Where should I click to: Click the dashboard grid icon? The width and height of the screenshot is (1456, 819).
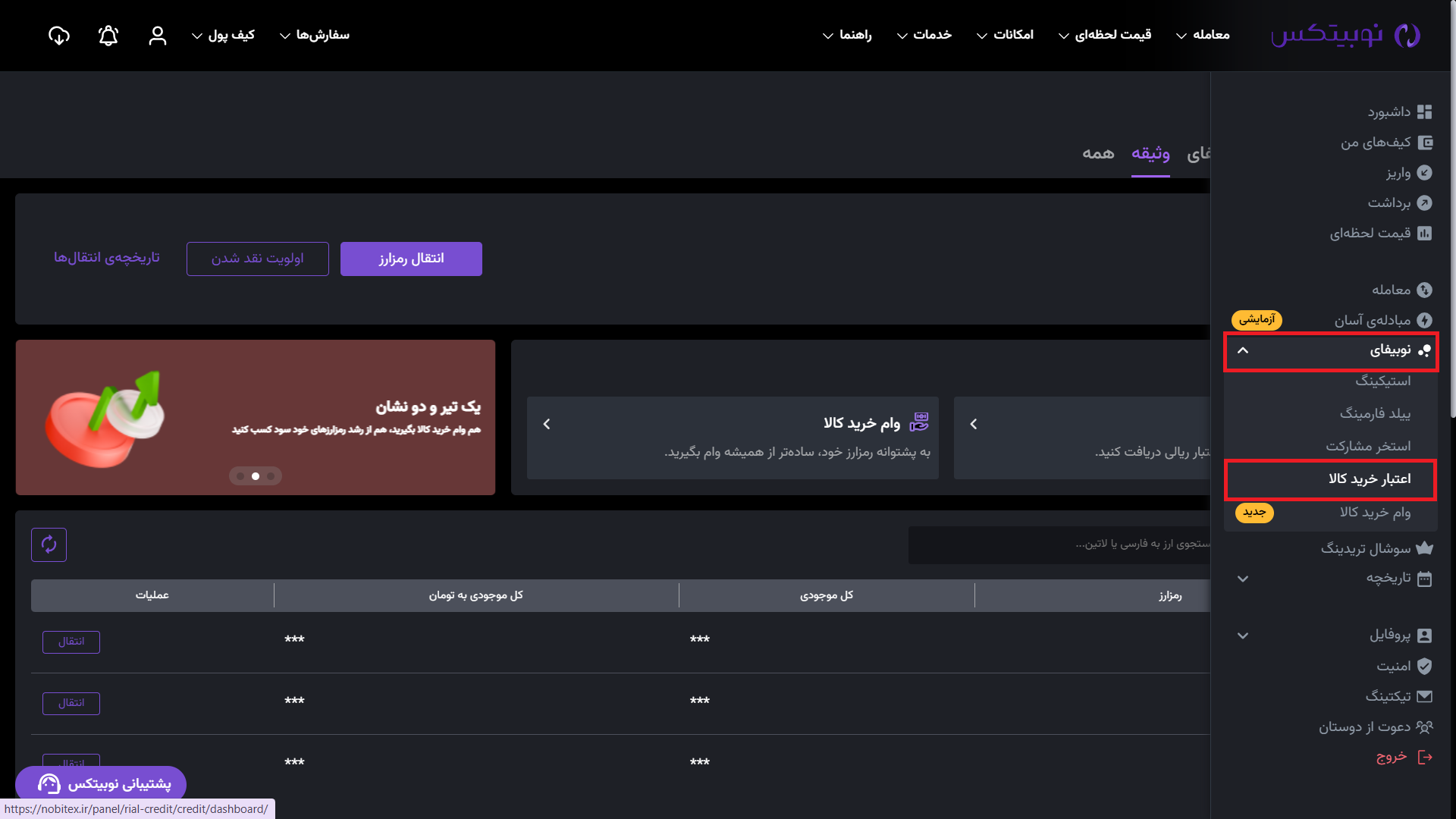(1425, 112)
